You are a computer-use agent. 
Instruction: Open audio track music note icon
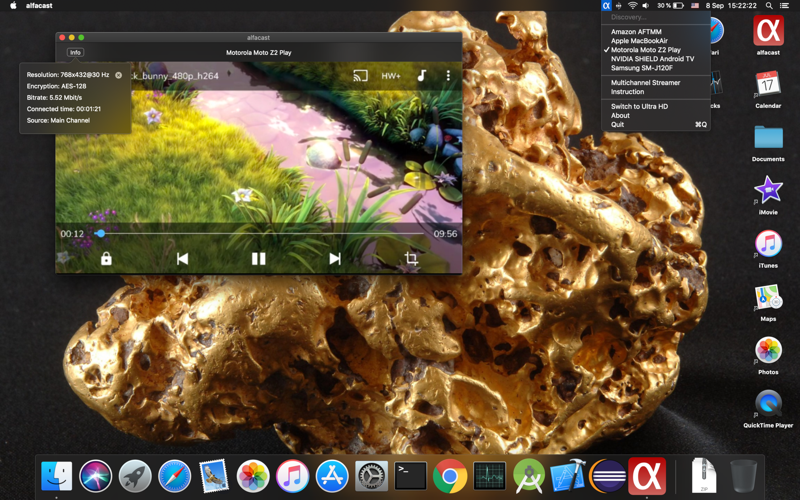click(421, 76)
